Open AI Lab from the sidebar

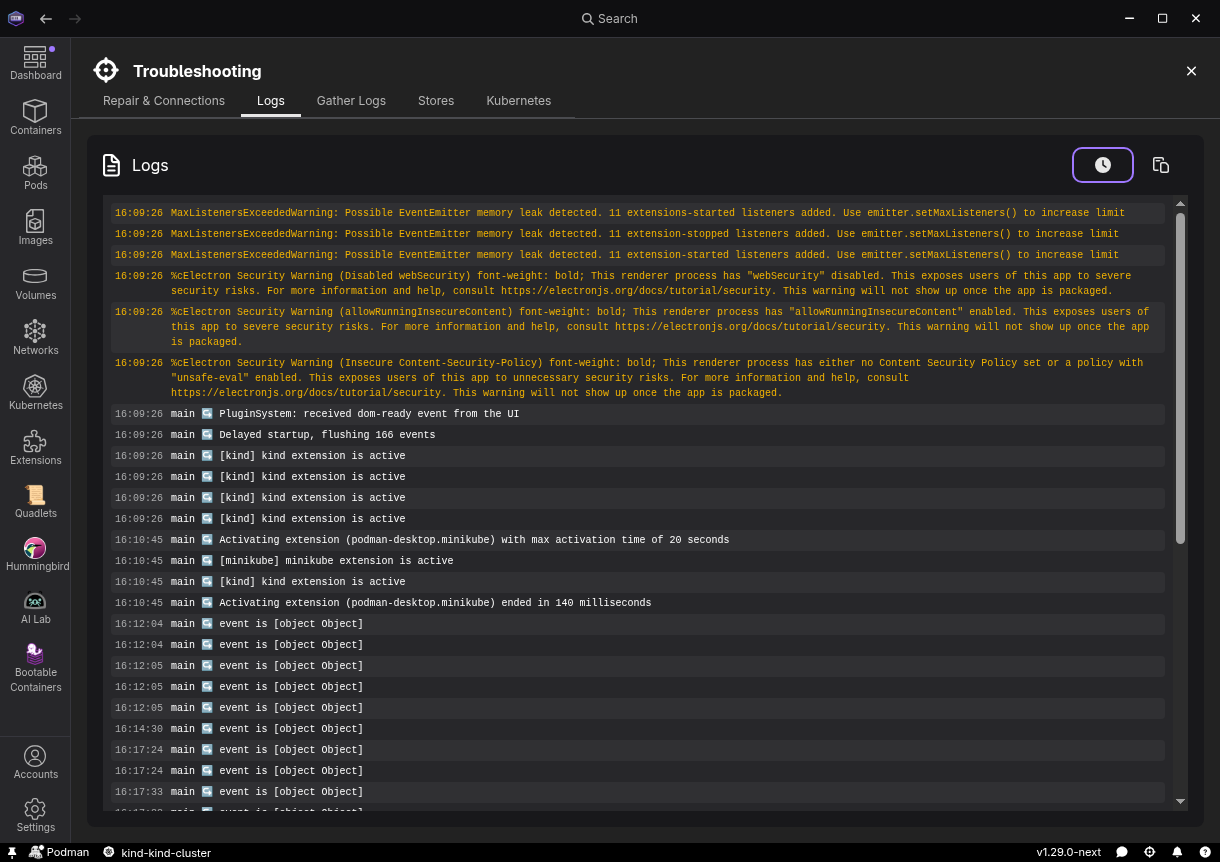pyautogui.click(x=35, y=607)
